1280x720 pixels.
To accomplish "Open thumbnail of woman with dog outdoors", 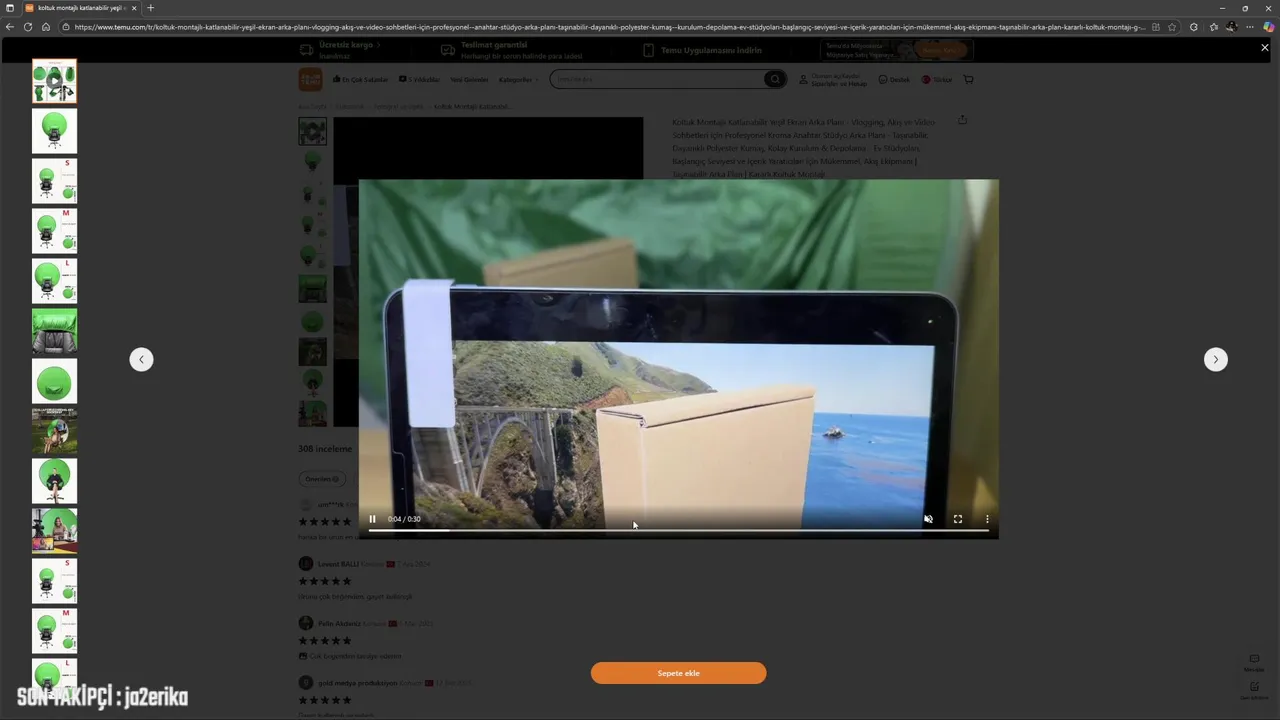I will click(x=54, y=431).
